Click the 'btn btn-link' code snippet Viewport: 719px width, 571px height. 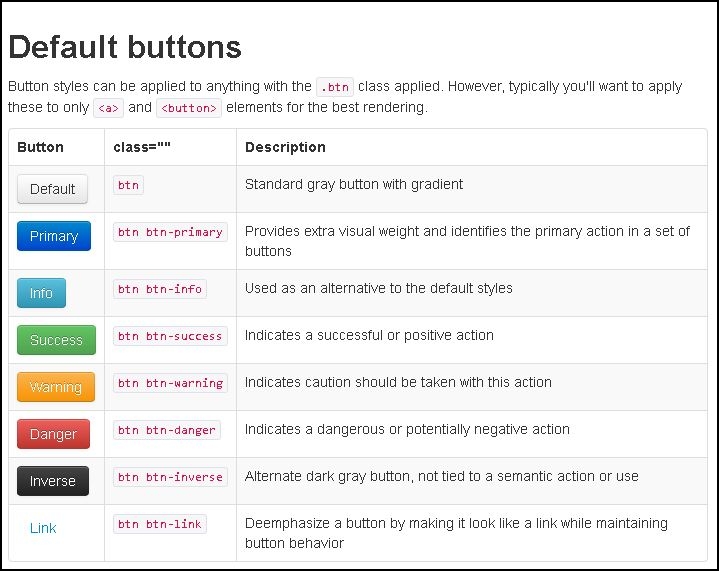click(x=160, y=524)
